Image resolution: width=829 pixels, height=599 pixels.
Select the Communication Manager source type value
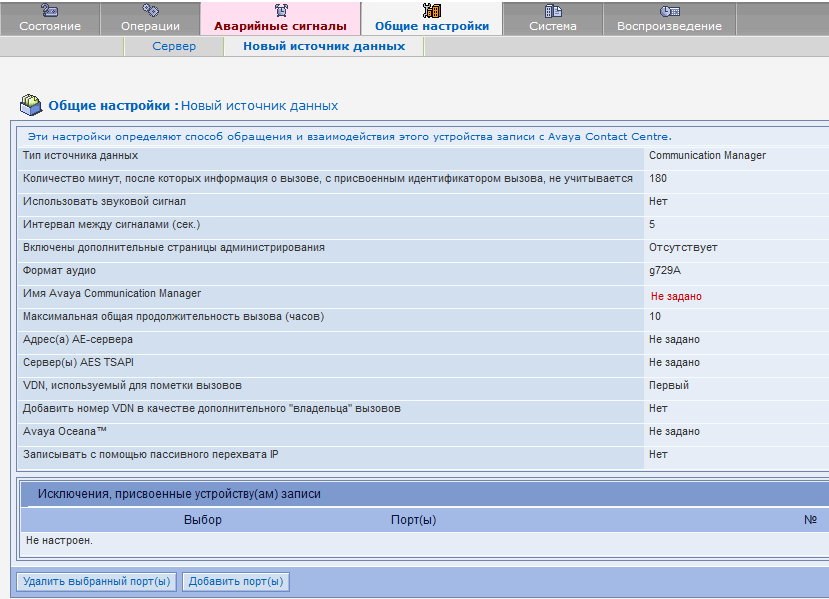[707, 155]
